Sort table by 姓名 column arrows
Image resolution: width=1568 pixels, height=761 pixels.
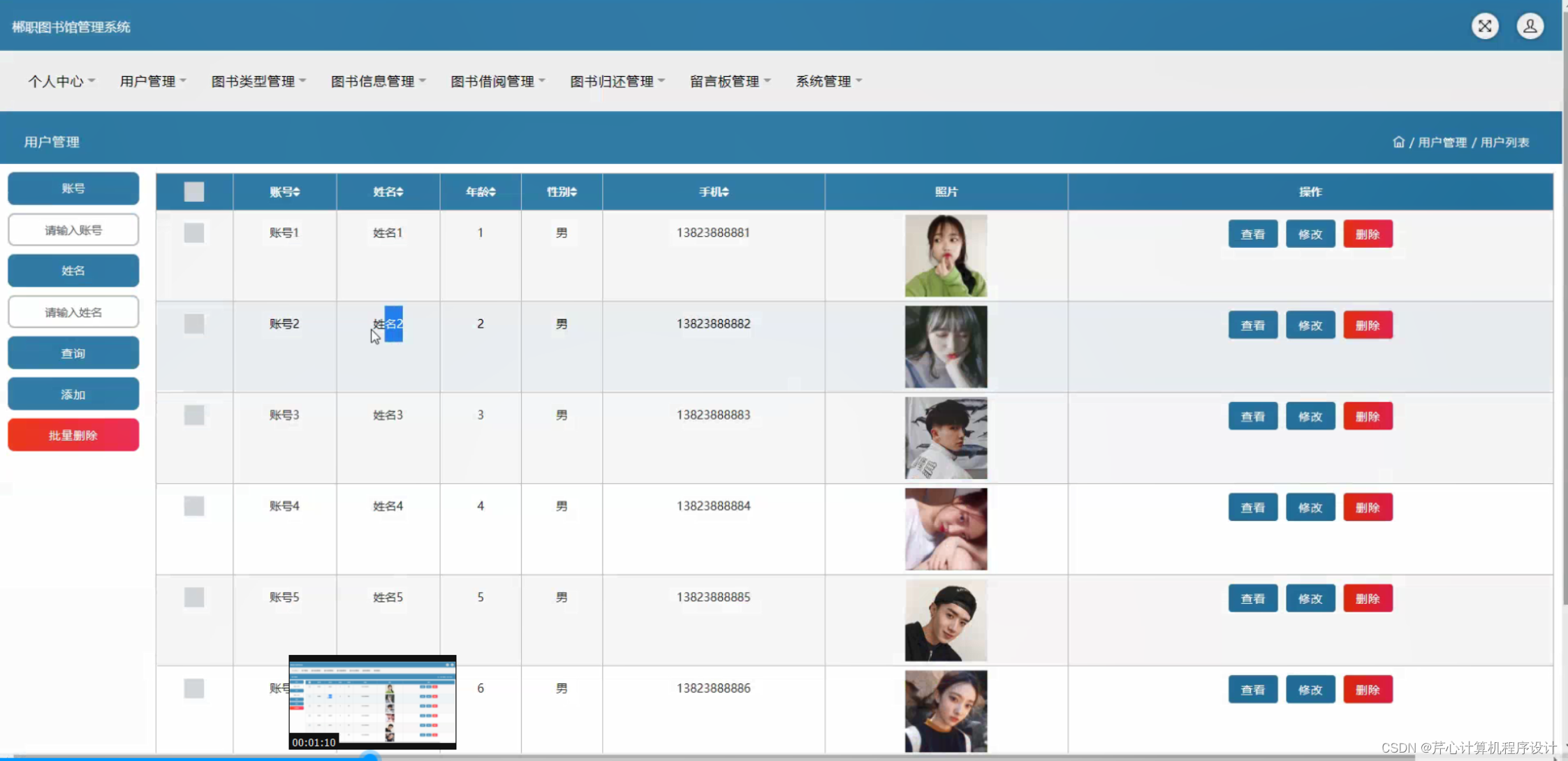[400, 192]
